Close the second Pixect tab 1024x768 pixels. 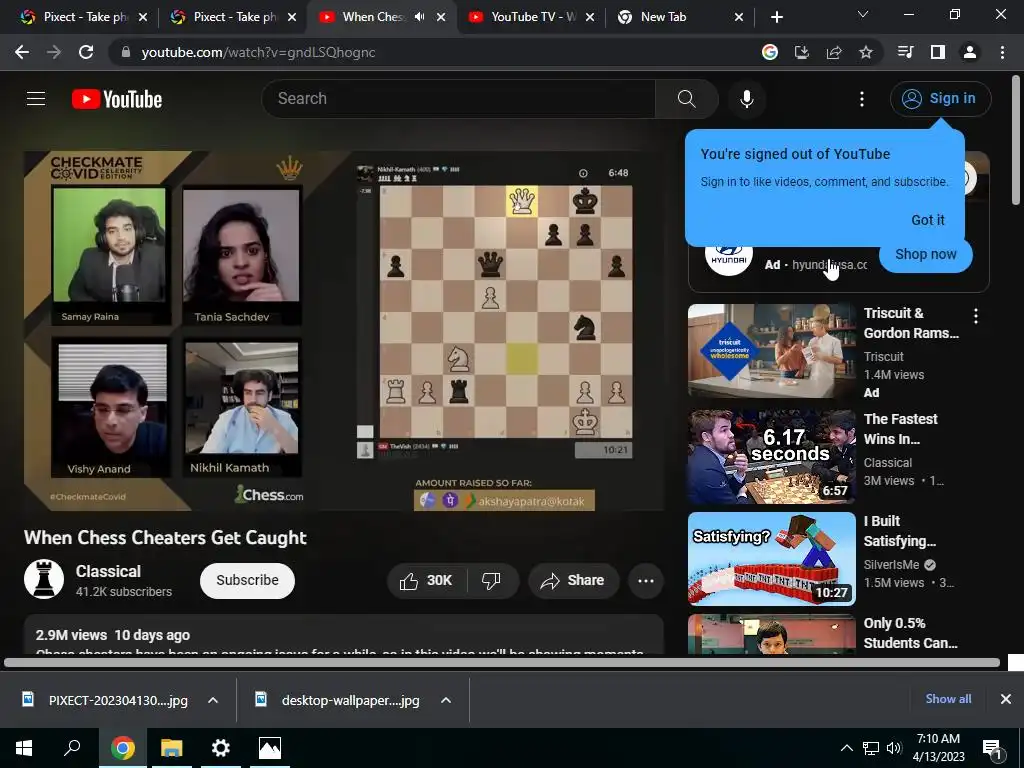coord(292,17)
